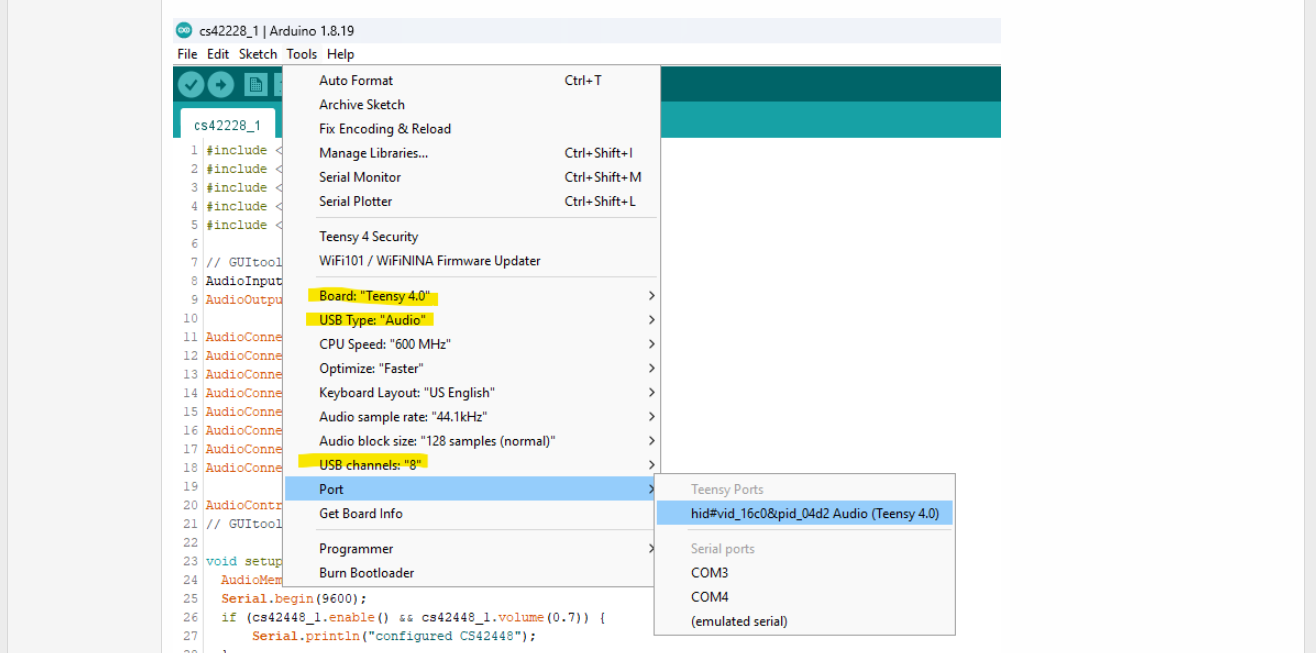Click Manage Libraries... entry
The width and height of the screenshot is (1316, 653).
pyautogui.click(x=373, y=153)
